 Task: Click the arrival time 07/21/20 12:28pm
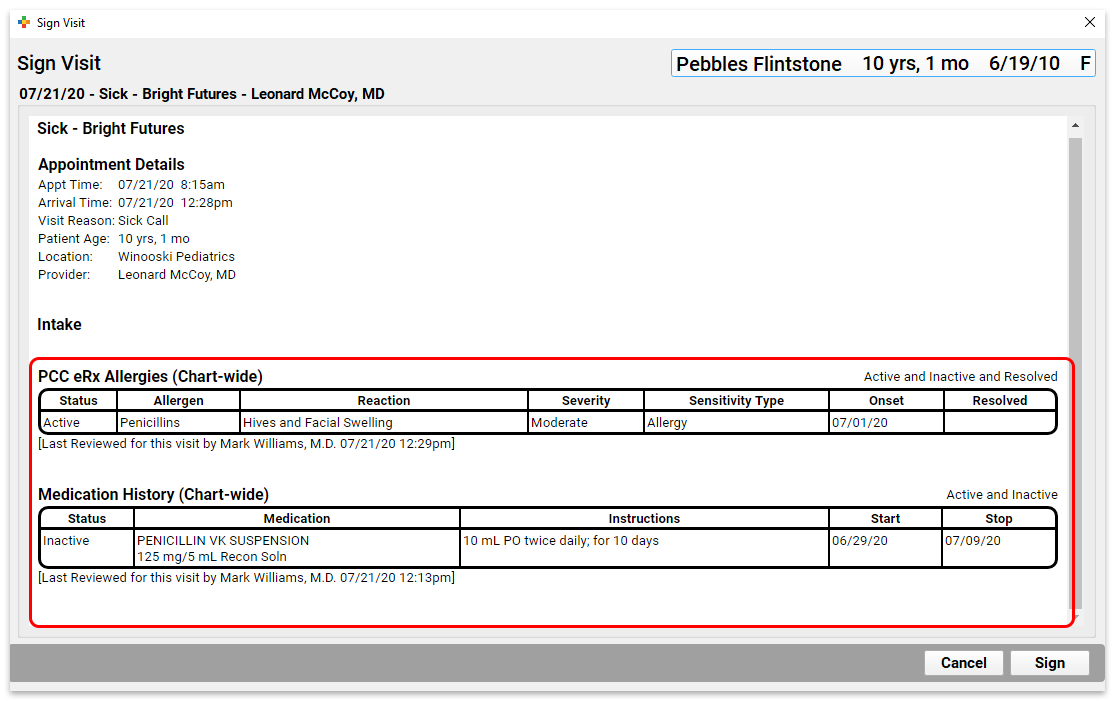pos(175,203)
